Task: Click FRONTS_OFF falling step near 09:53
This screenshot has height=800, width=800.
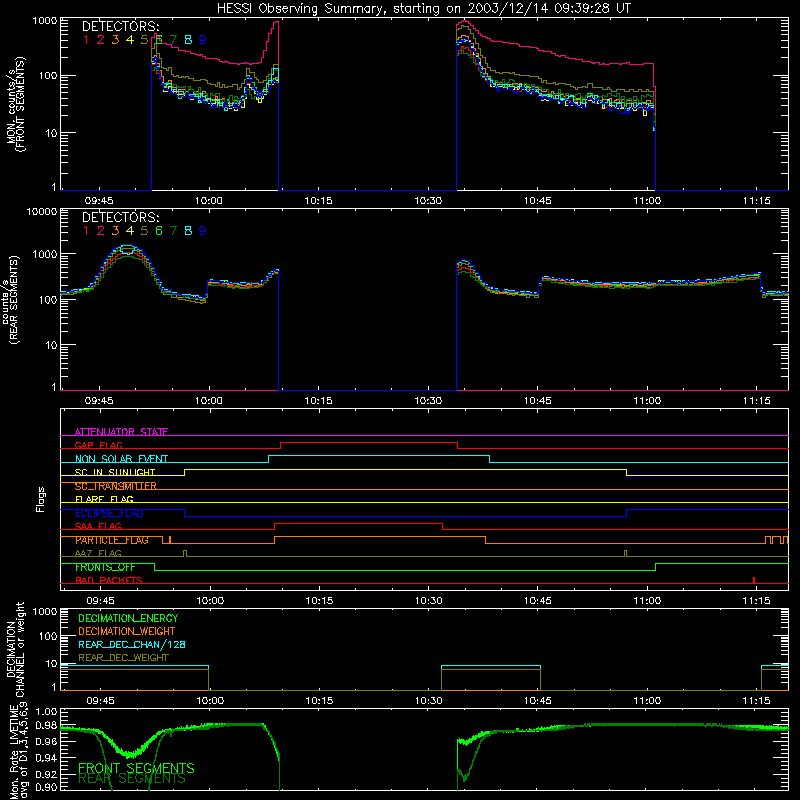Action: click(x=155, y=567)
